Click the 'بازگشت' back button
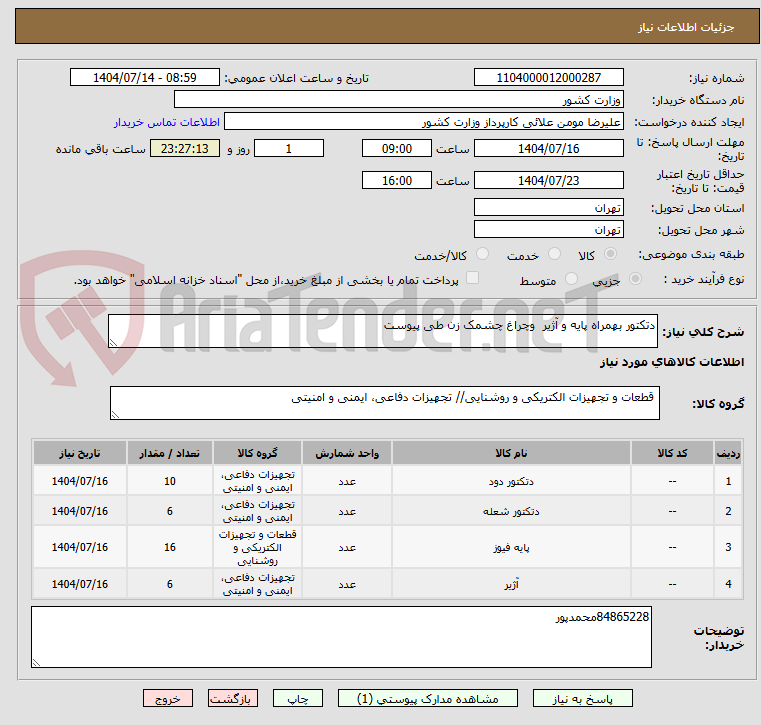This screenshot has height=725, width=761. [232, 699]
